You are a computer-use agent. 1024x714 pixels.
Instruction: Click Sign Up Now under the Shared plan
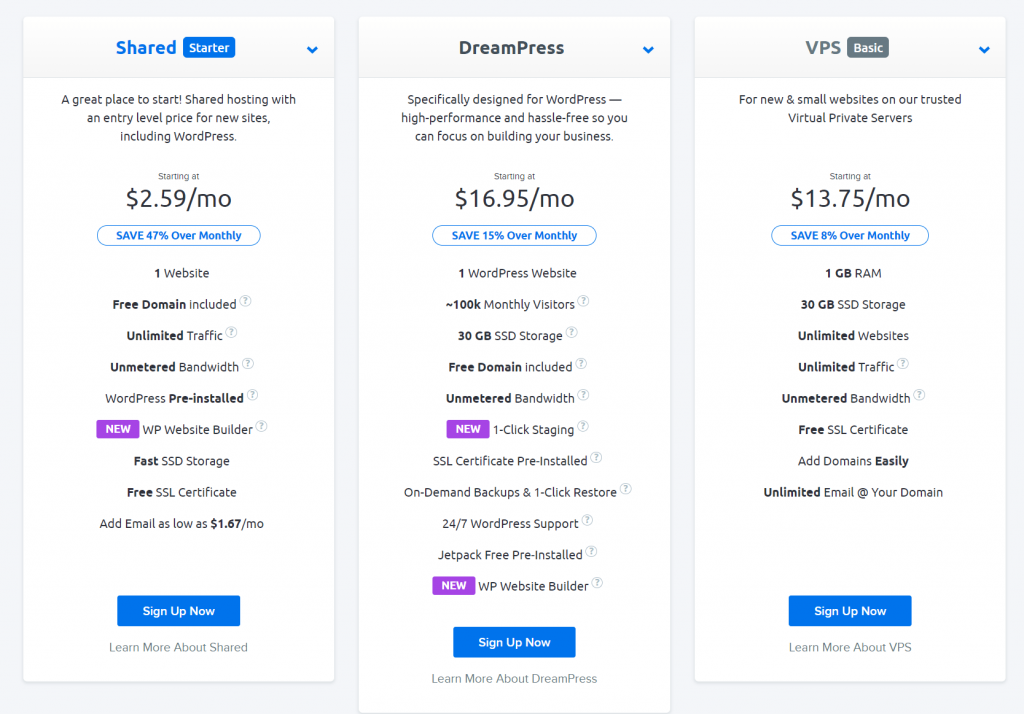(x=178, y=610)
